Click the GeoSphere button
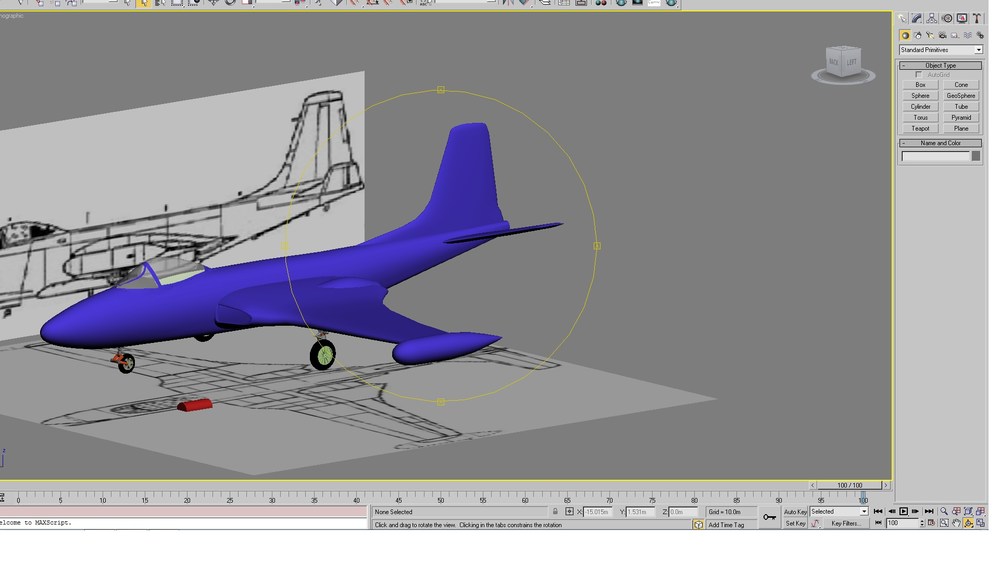The image size is (1000, 562). (960, 96)
